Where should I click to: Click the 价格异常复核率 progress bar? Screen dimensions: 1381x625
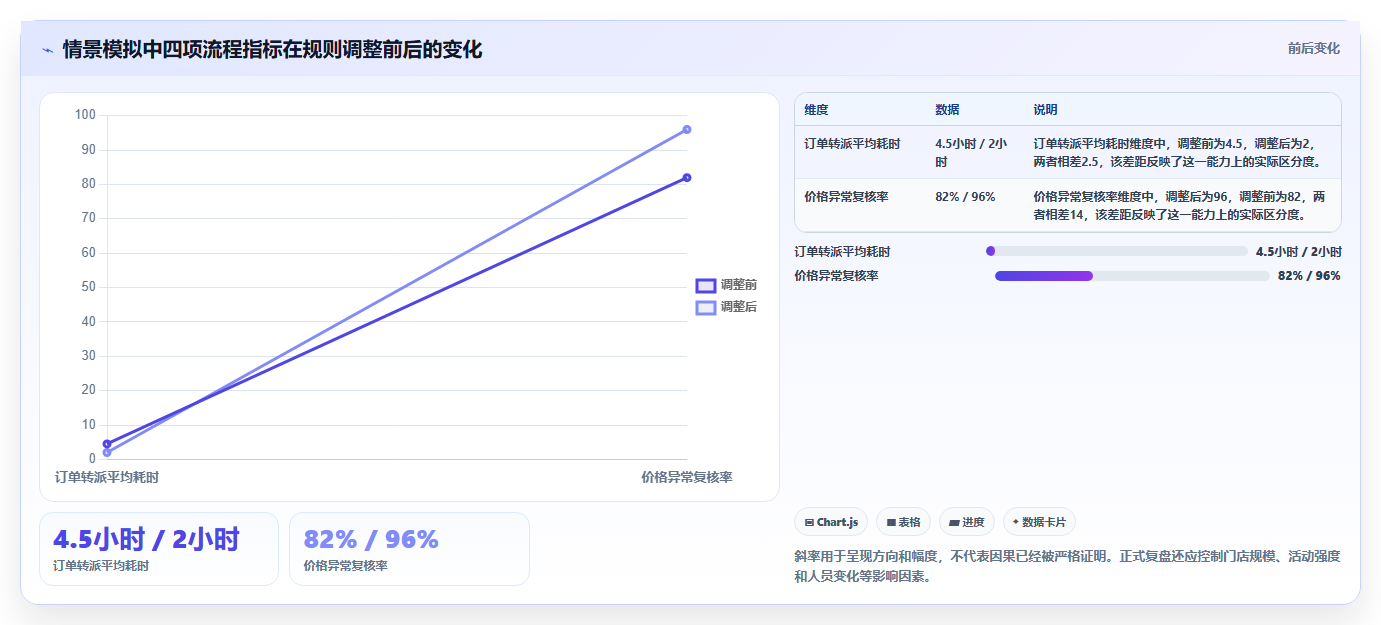click(x=1132, y=276)
